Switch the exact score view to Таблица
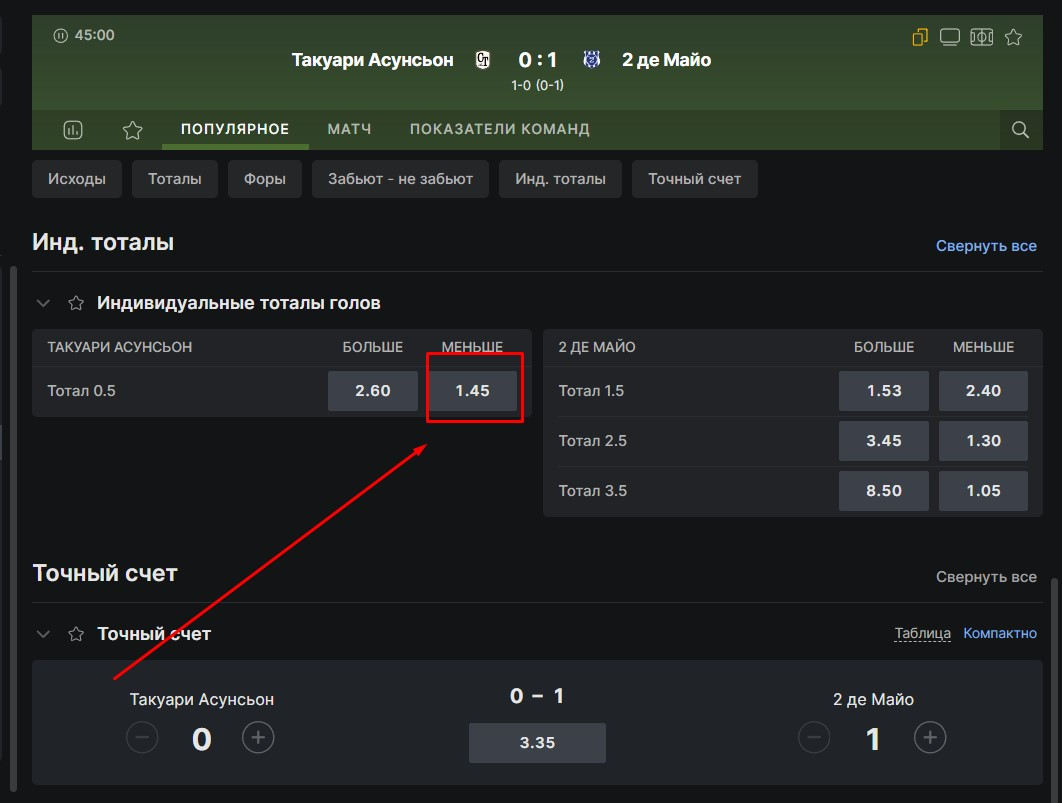 [x=922, y=633]
